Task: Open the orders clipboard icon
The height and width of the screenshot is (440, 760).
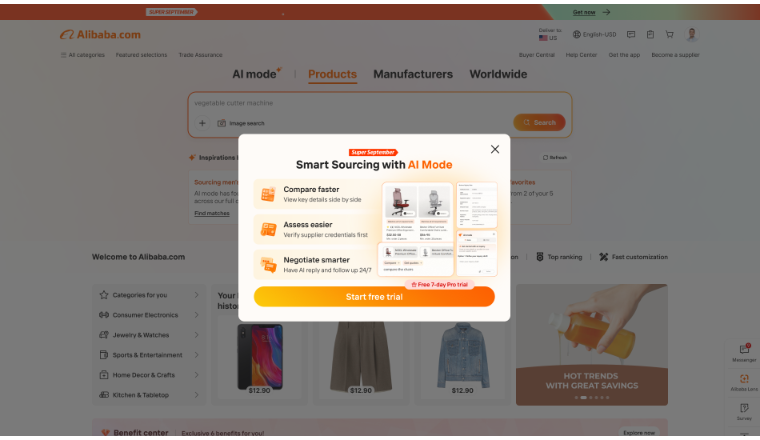Action: coord(650,34)
